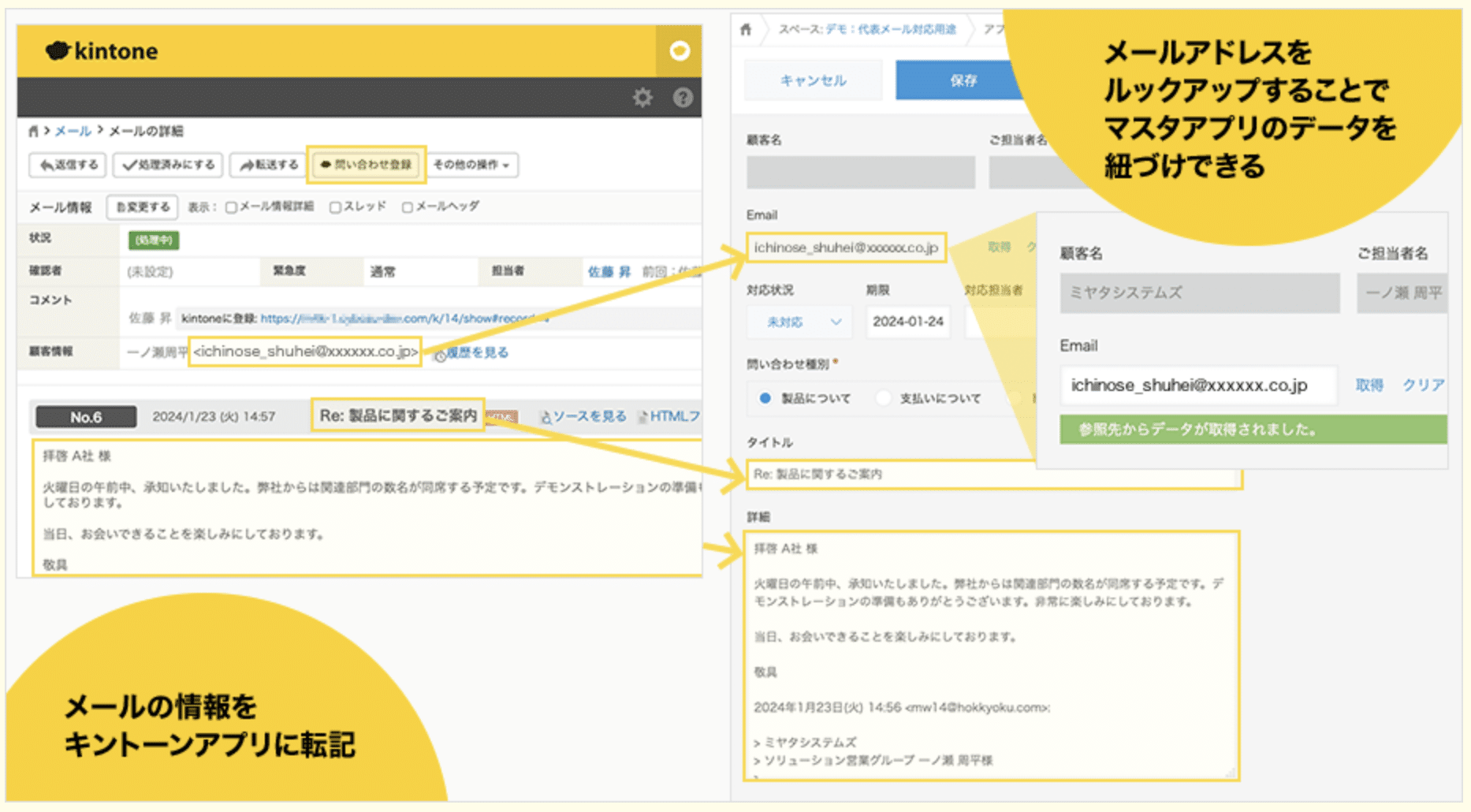
Task: Open the help question mark icon
Action: (683, 98)
